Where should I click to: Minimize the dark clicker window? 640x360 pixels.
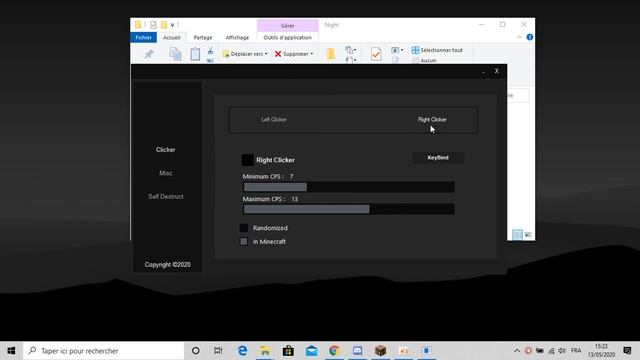pos(483,71)
